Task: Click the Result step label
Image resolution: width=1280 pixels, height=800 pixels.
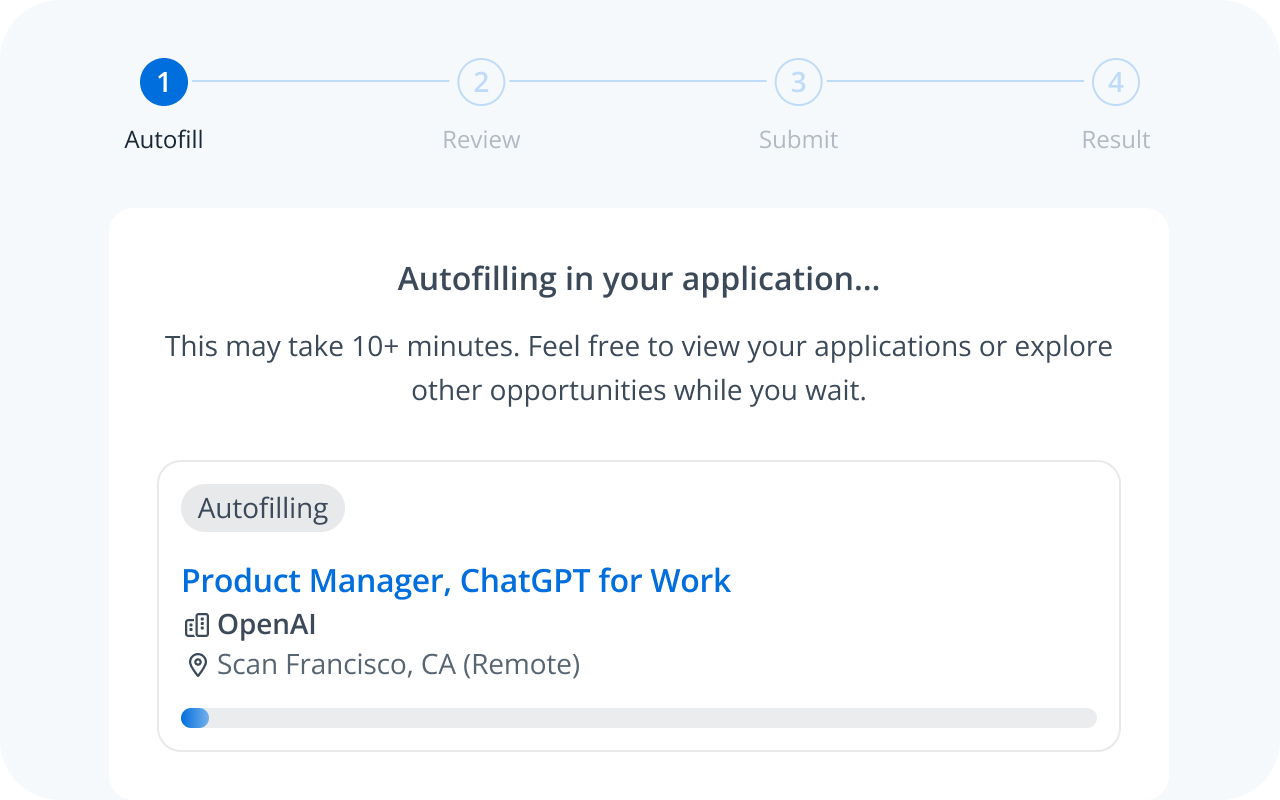Action: (1116, 140)
